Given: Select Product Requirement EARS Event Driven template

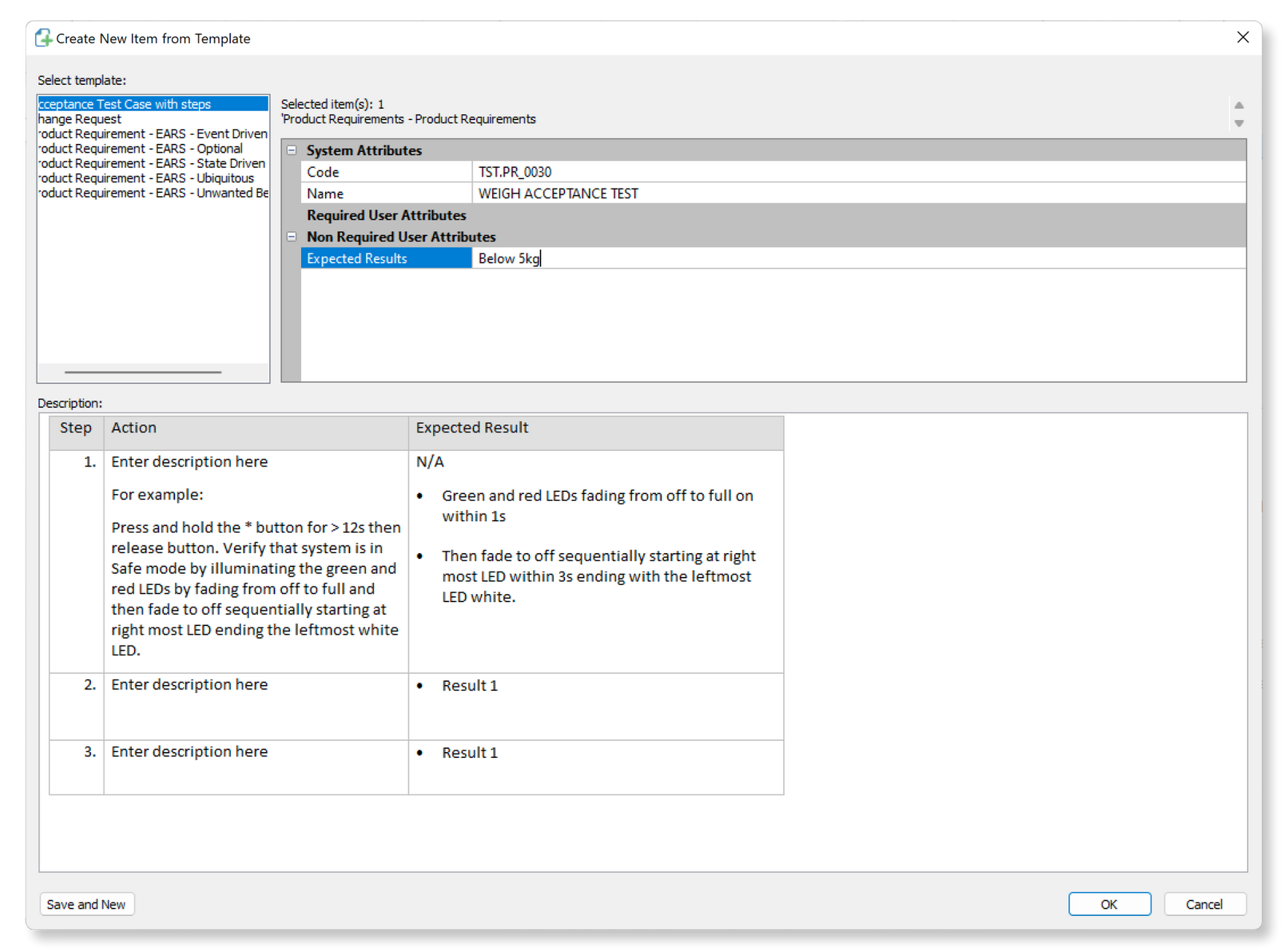Looking at the screenshot, I should (x=153, y=134).
